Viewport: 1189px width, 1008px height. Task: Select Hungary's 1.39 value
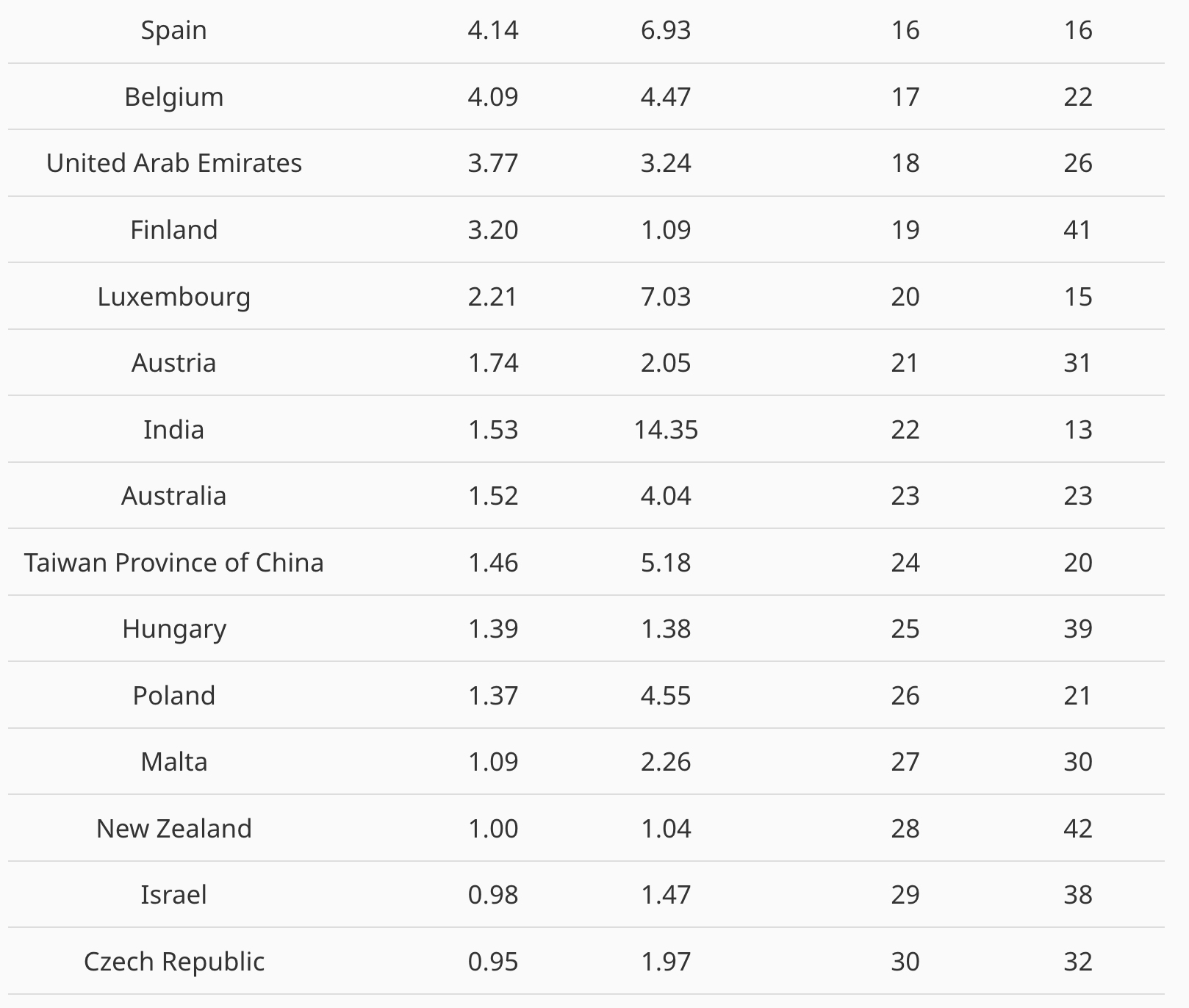[x=493, y=629]
